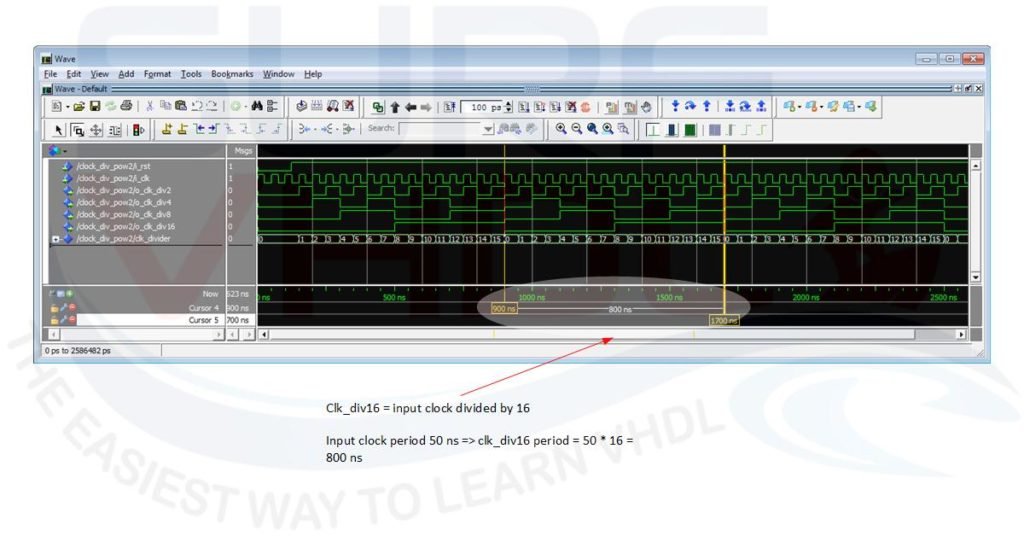Screen dimensions: 1024x536
Task: Click the Run simulation icon
Action: pos(524,106)
